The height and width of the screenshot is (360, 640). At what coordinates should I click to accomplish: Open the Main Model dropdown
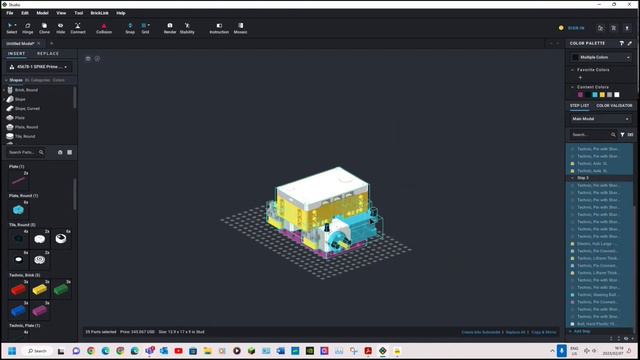coord(601,119)
